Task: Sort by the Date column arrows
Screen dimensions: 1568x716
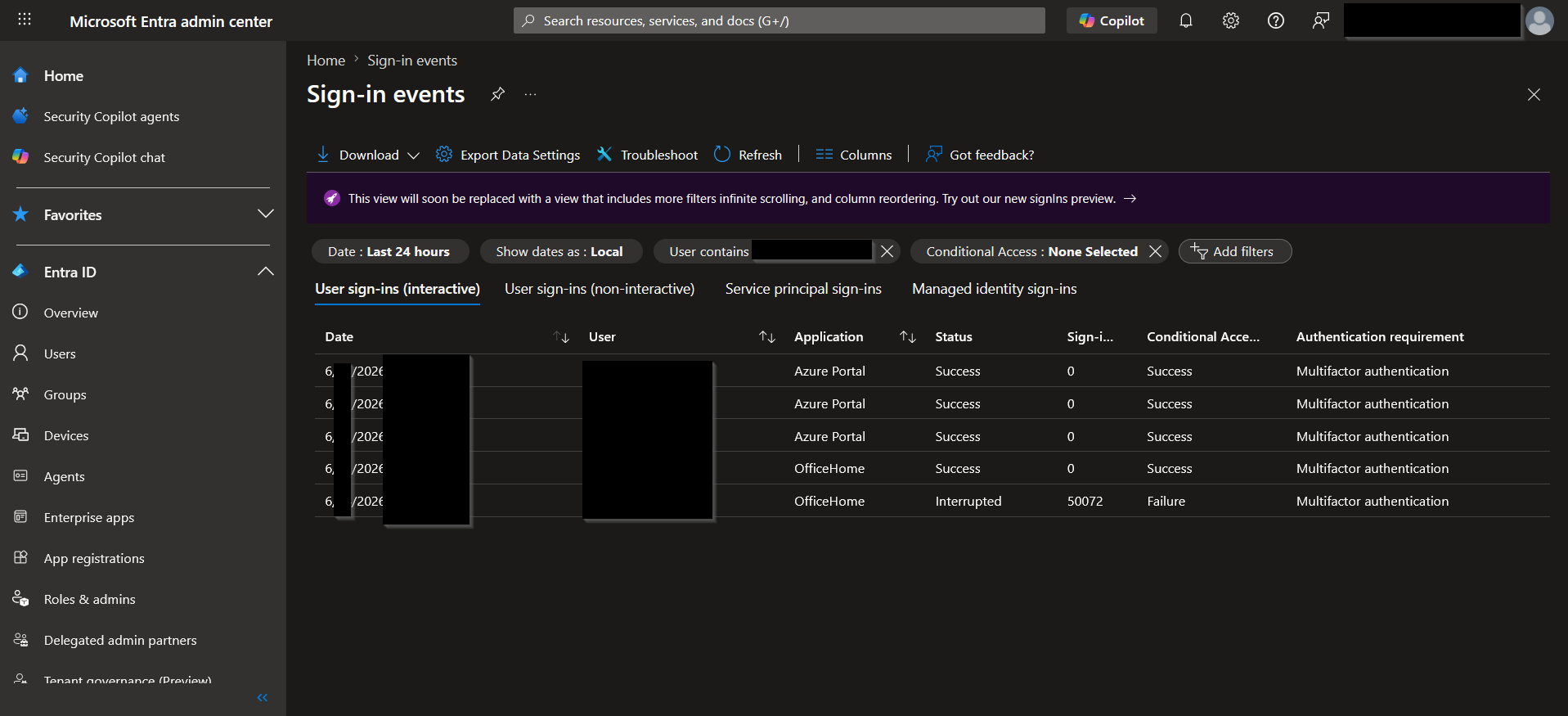Action: (x=561, y=337)
